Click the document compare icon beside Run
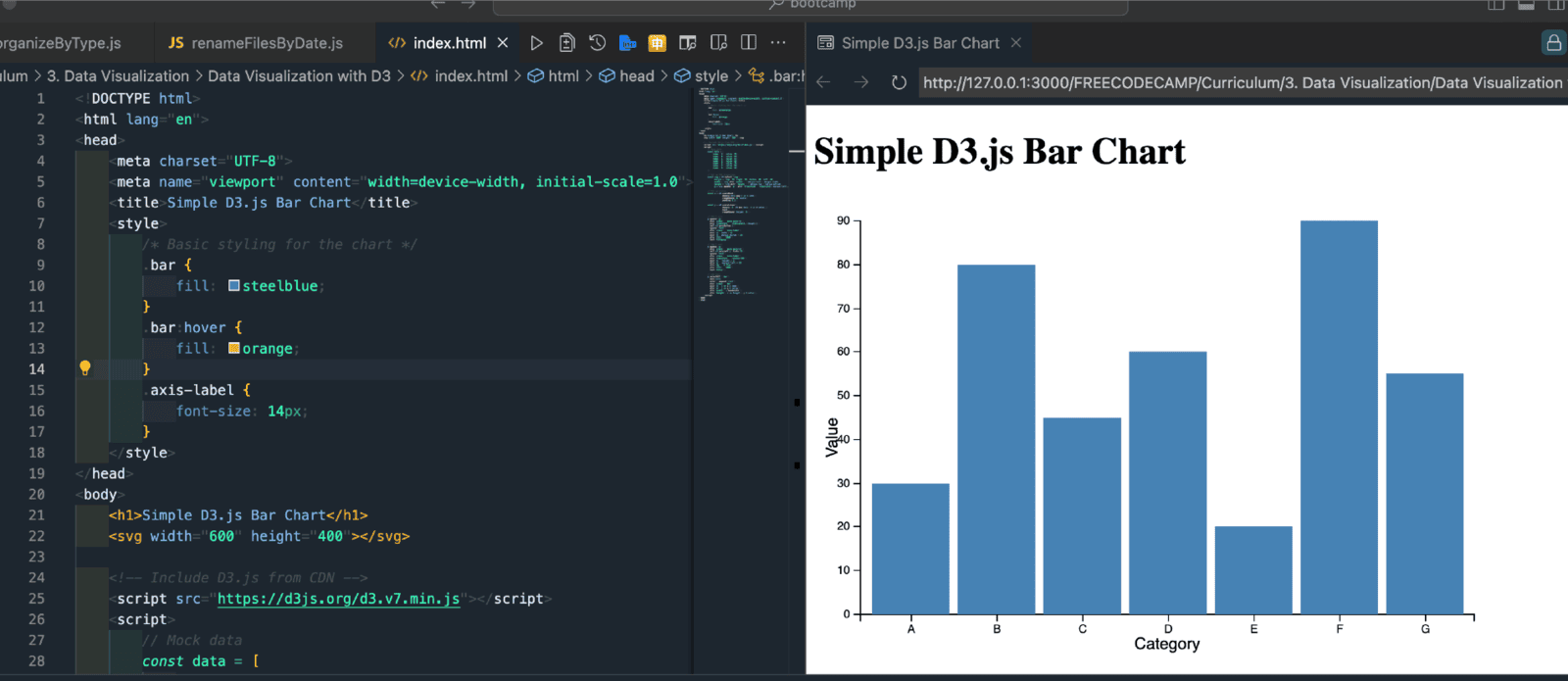Viewport: 1568px width, 681px height. pos(566,43)
